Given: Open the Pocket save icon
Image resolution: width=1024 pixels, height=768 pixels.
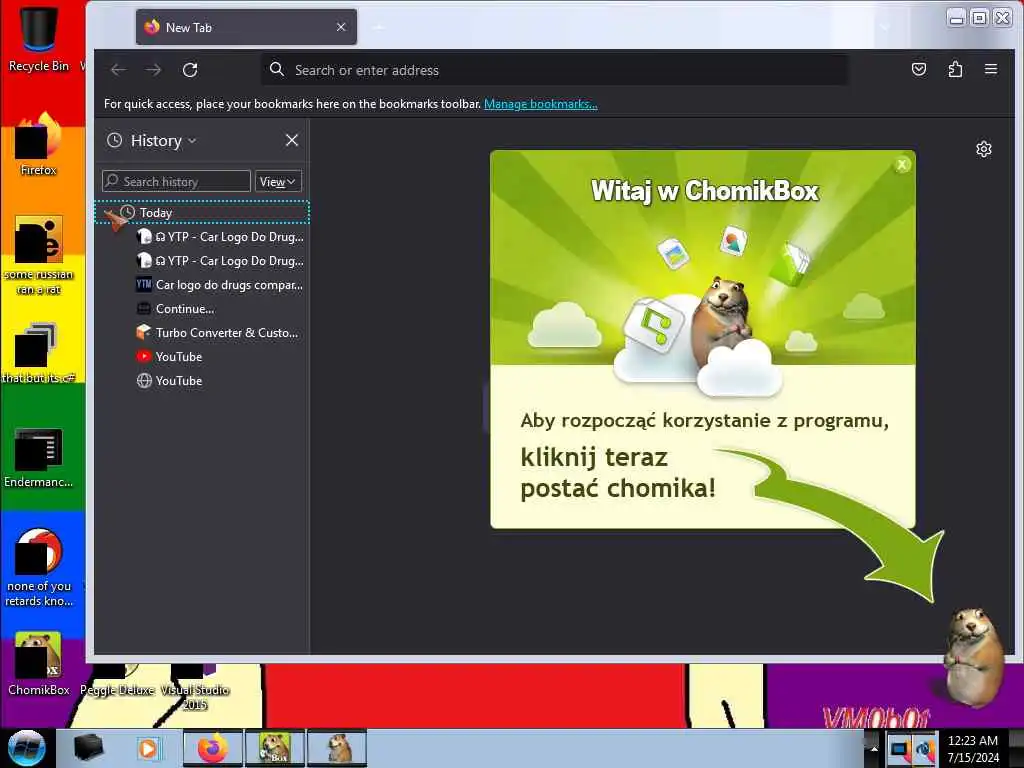Looking at the screenshot, I should coord(919,69).
